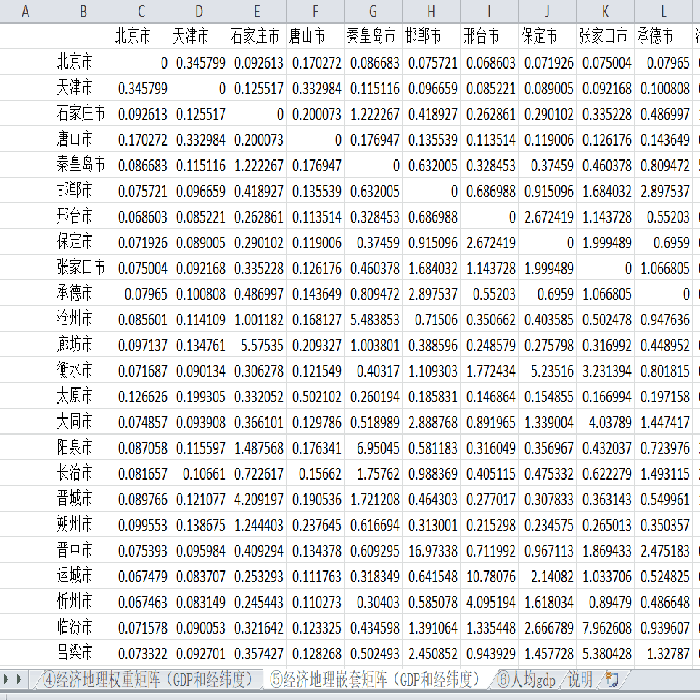Click cell 10.78076 in the 运城市 row
This screenshot has height=700, width=700.
[489, 575]
